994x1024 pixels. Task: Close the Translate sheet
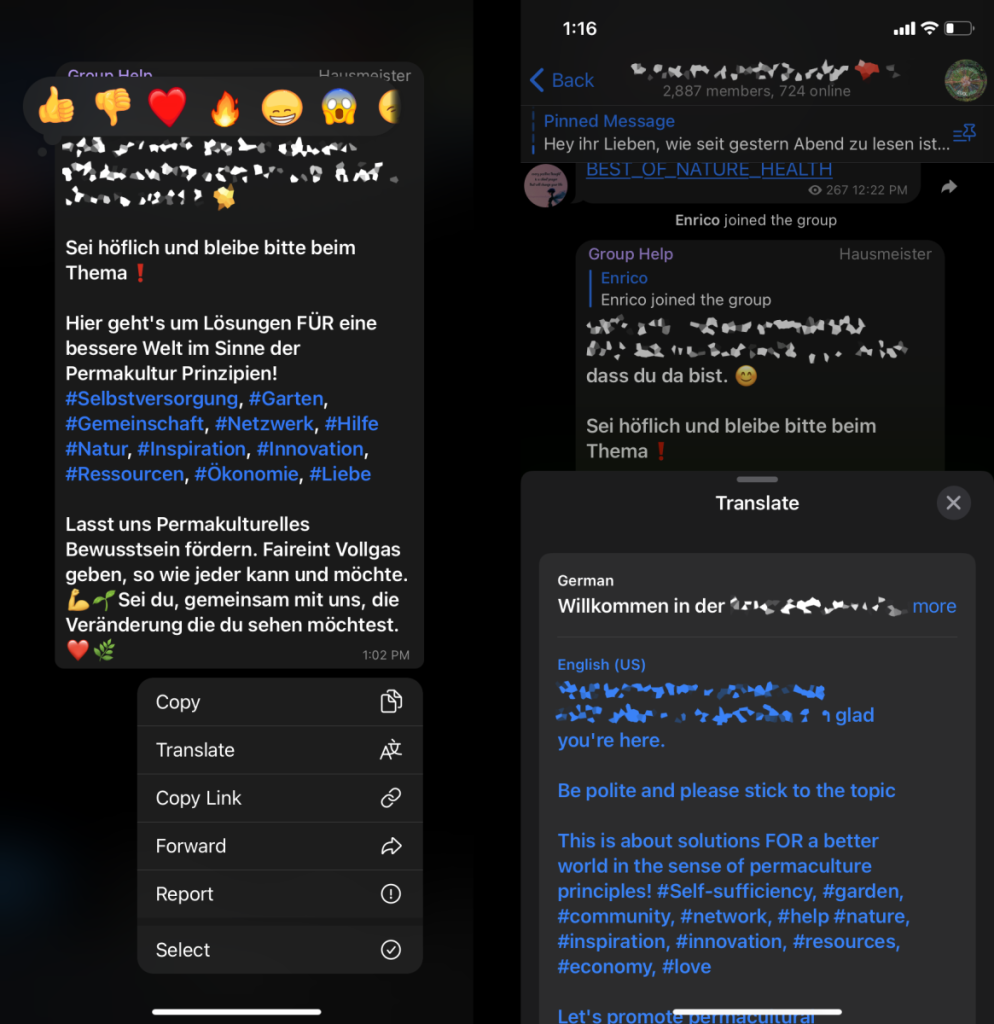[x=953, y=503]
